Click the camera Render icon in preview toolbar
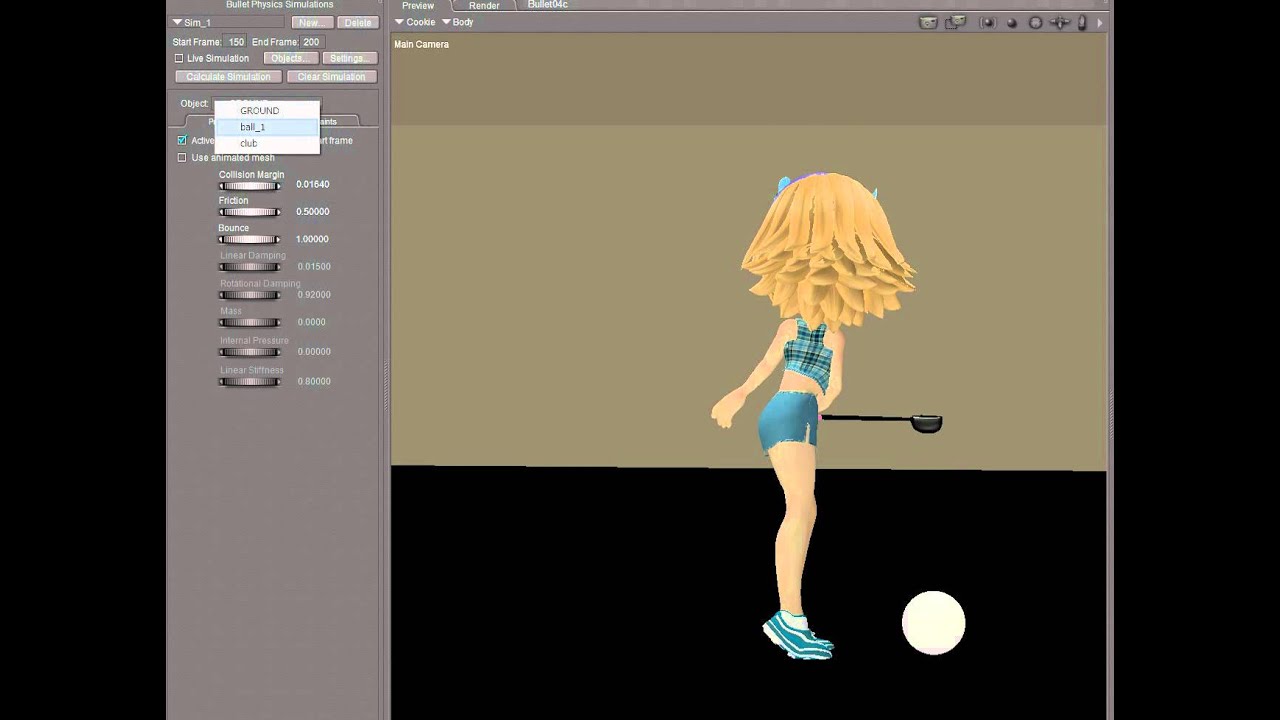 pos(928,22)
